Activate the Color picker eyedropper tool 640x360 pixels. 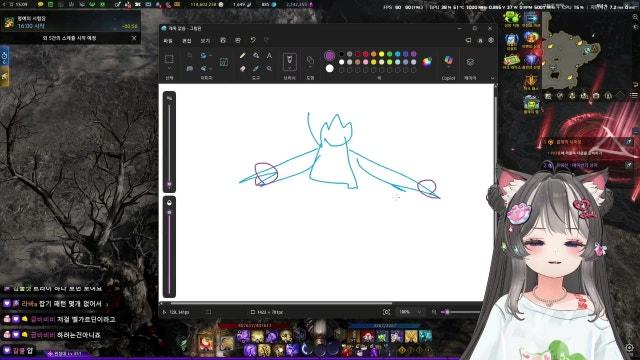point(256,69)
